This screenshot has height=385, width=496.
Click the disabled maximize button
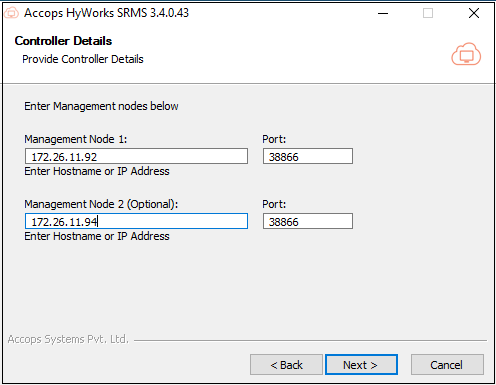(x=428, y=13)
